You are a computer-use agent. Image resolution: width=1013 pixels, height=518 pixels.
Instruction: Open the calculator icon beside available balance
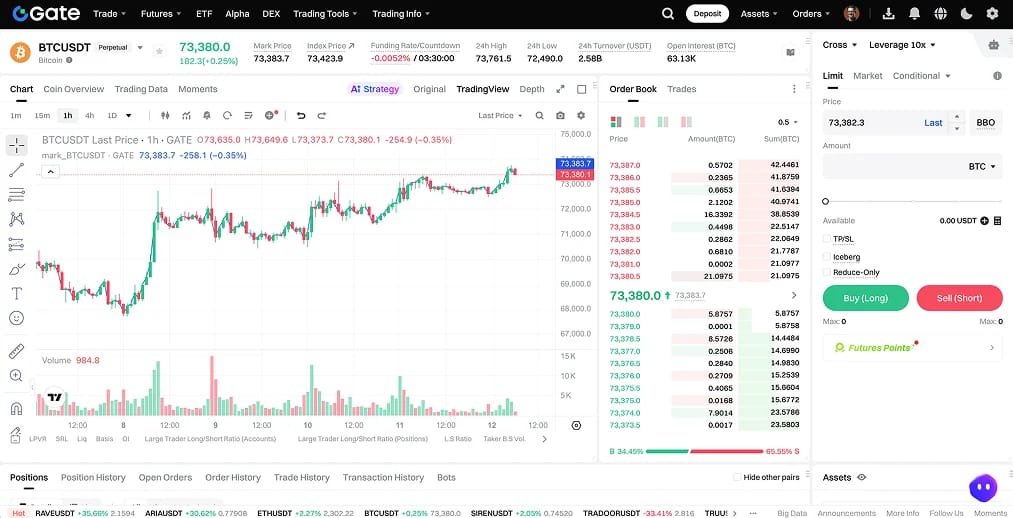tap(997, 221)
